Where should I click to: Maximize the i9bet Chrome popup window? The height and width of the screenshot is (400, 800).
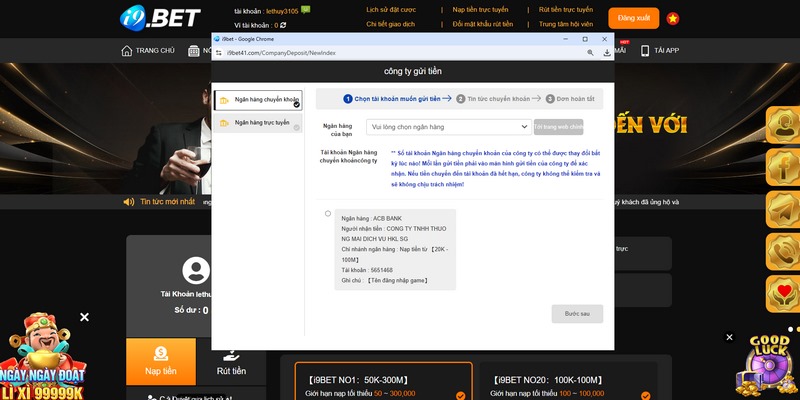click(585, 39)
